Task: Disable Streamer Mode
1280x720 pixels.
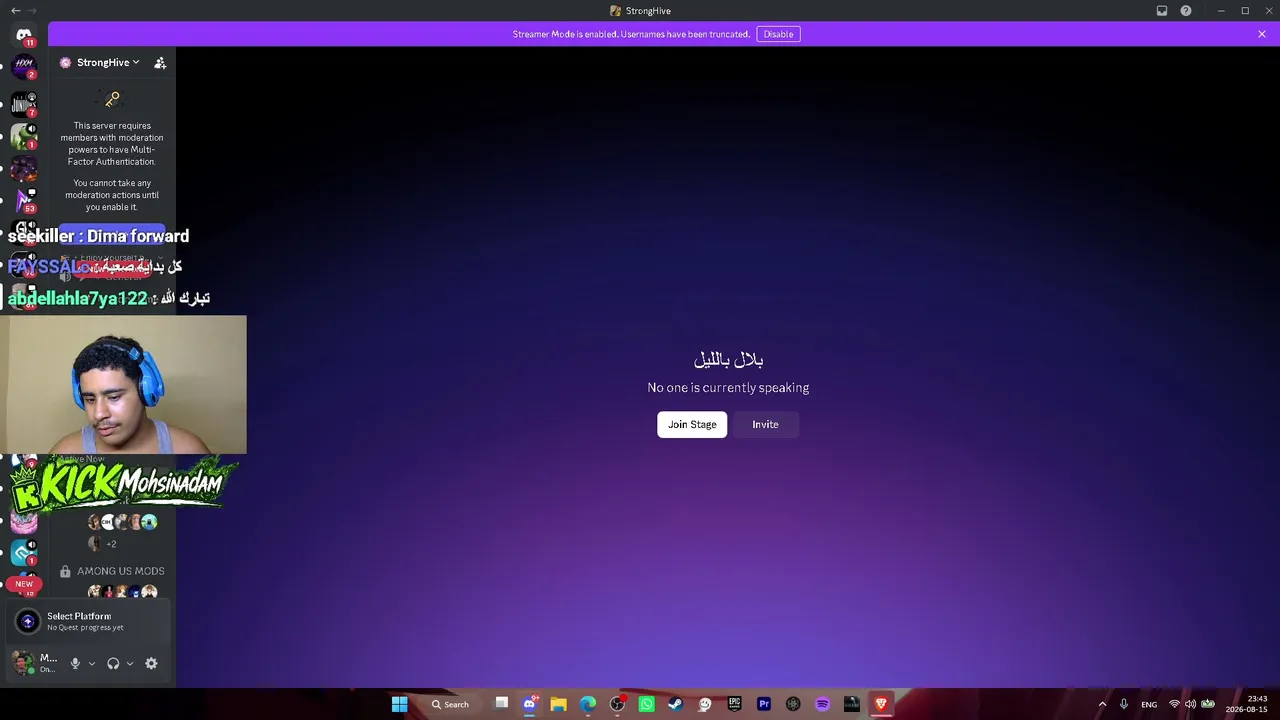Action: pos(778,34)
